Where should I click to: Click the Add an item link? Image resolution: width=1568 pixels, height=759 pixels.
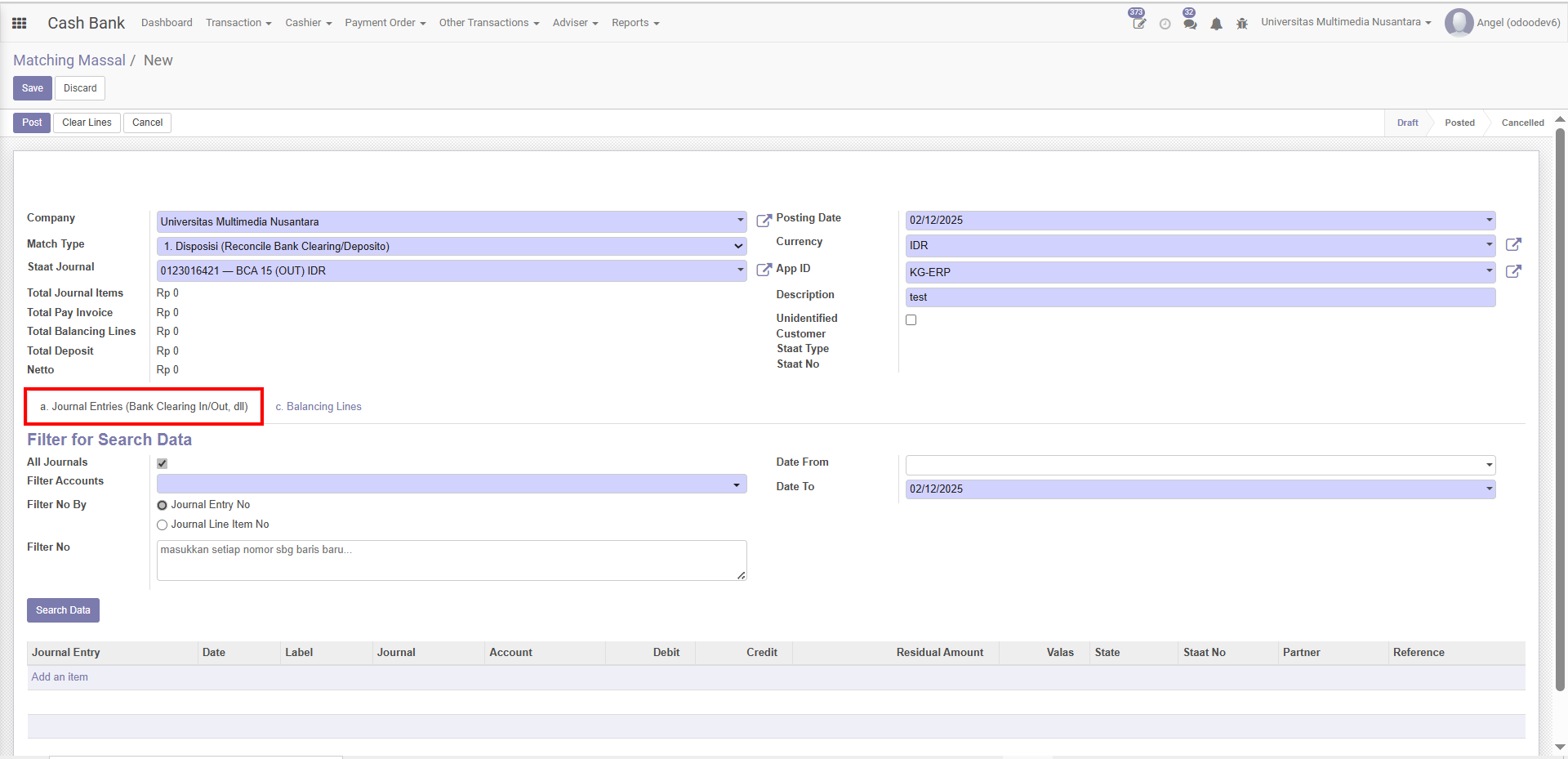coord(60,677)
